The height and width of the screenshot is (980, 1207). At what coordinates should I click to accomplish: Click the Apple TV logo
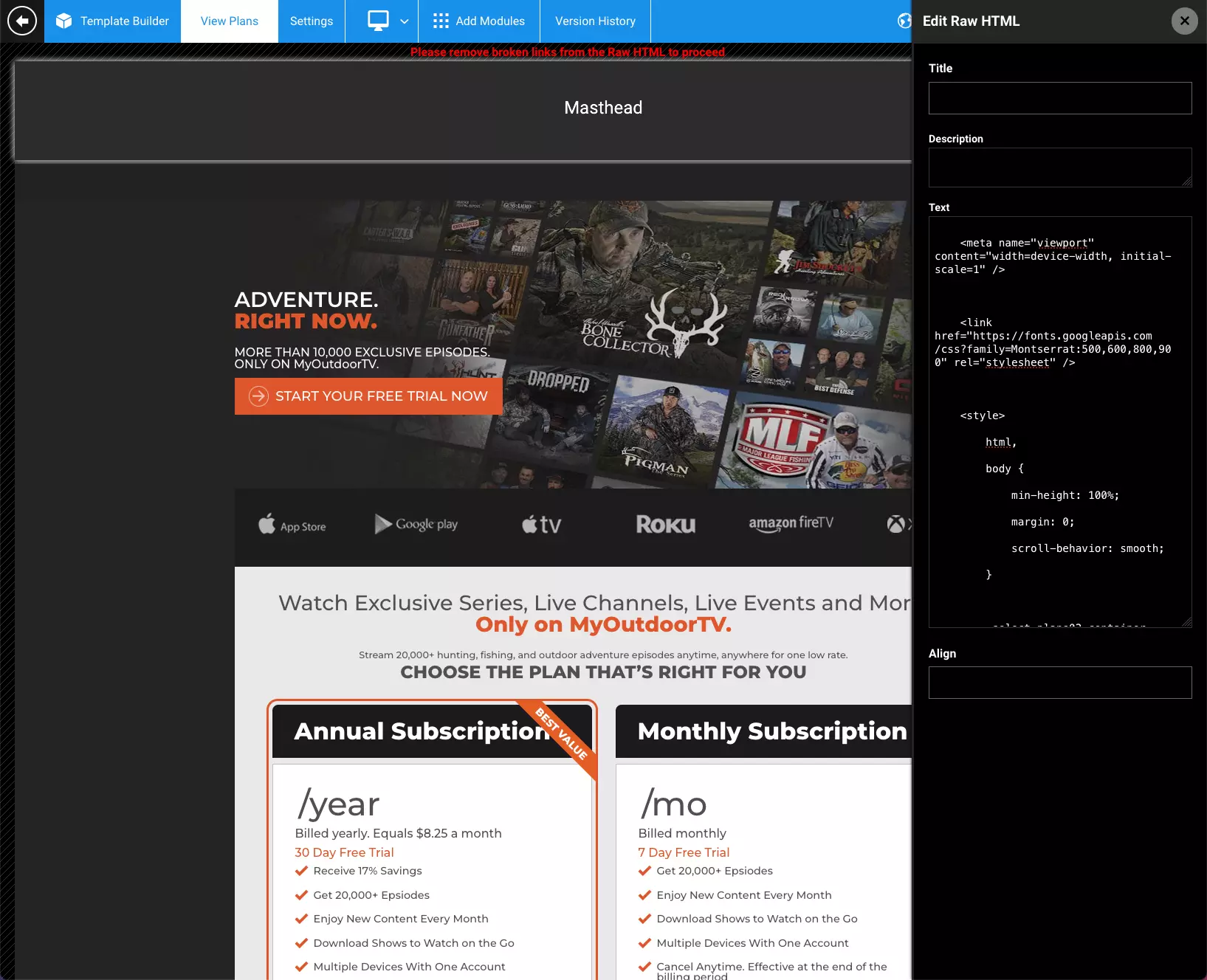point(541,524)
